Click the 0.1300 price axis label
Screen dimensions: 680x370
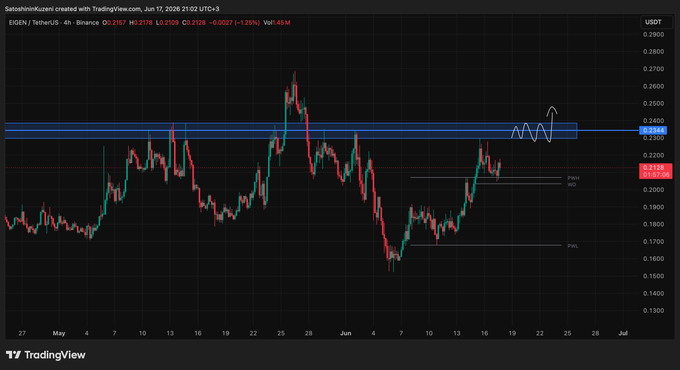click(x=654, y=311)
